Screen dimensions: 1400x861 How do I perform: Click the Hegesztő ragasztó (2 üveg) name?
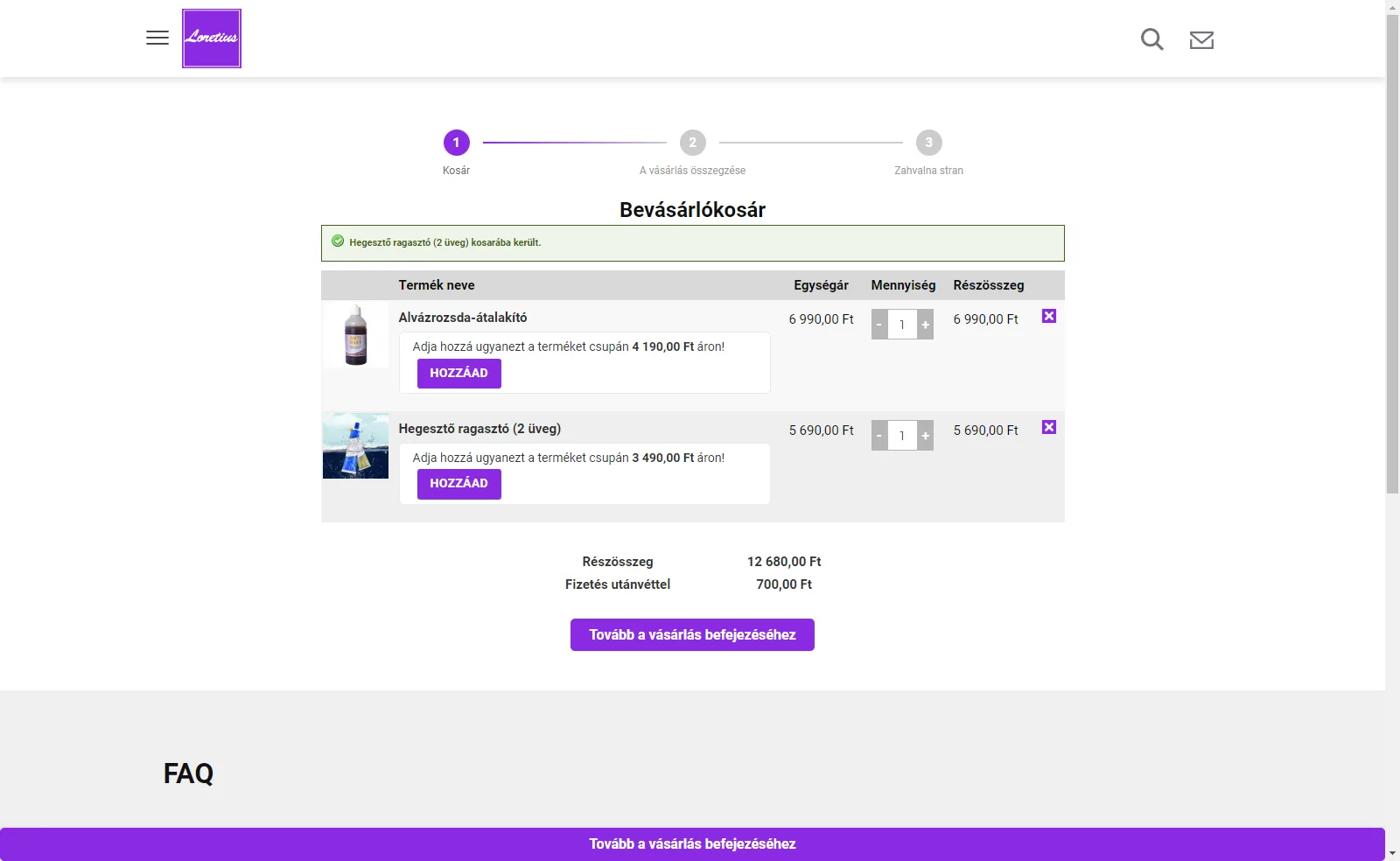click(x=479, y=429)
